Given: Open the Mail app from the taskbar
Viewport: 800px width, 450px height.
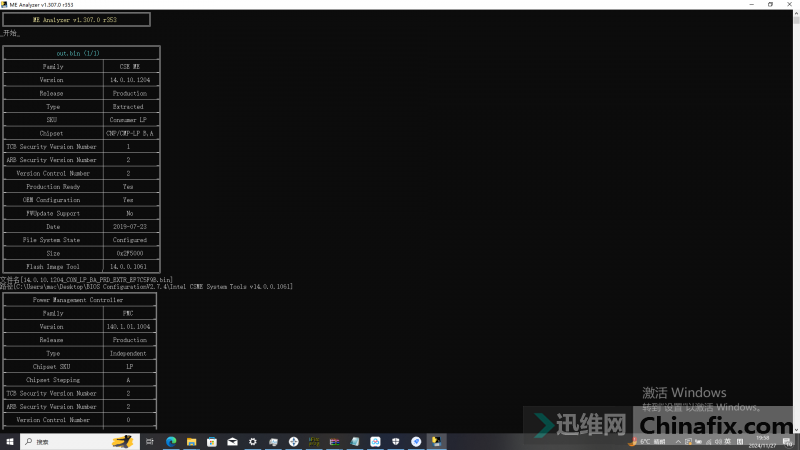Looking at the screenshot, I should point(232,442).
